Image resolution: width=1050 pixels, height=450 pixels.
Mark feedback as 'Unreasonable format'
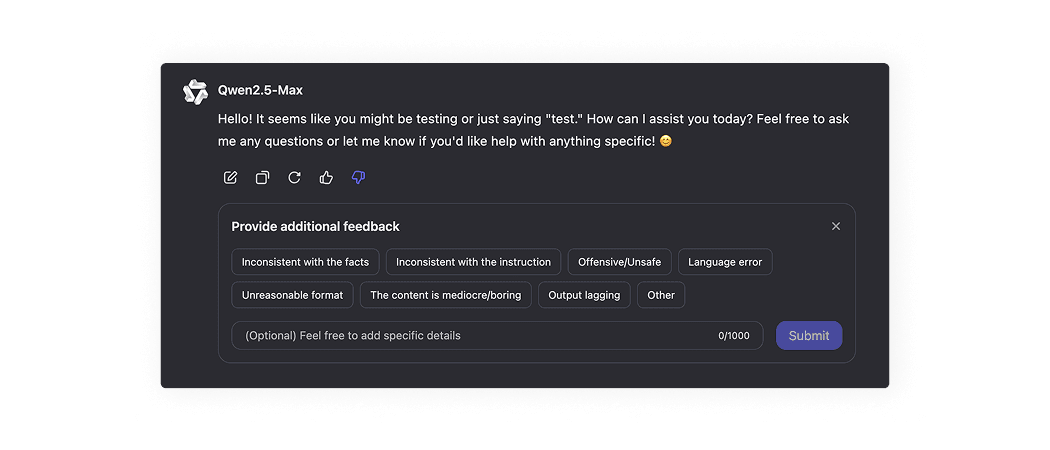(292, 295)
